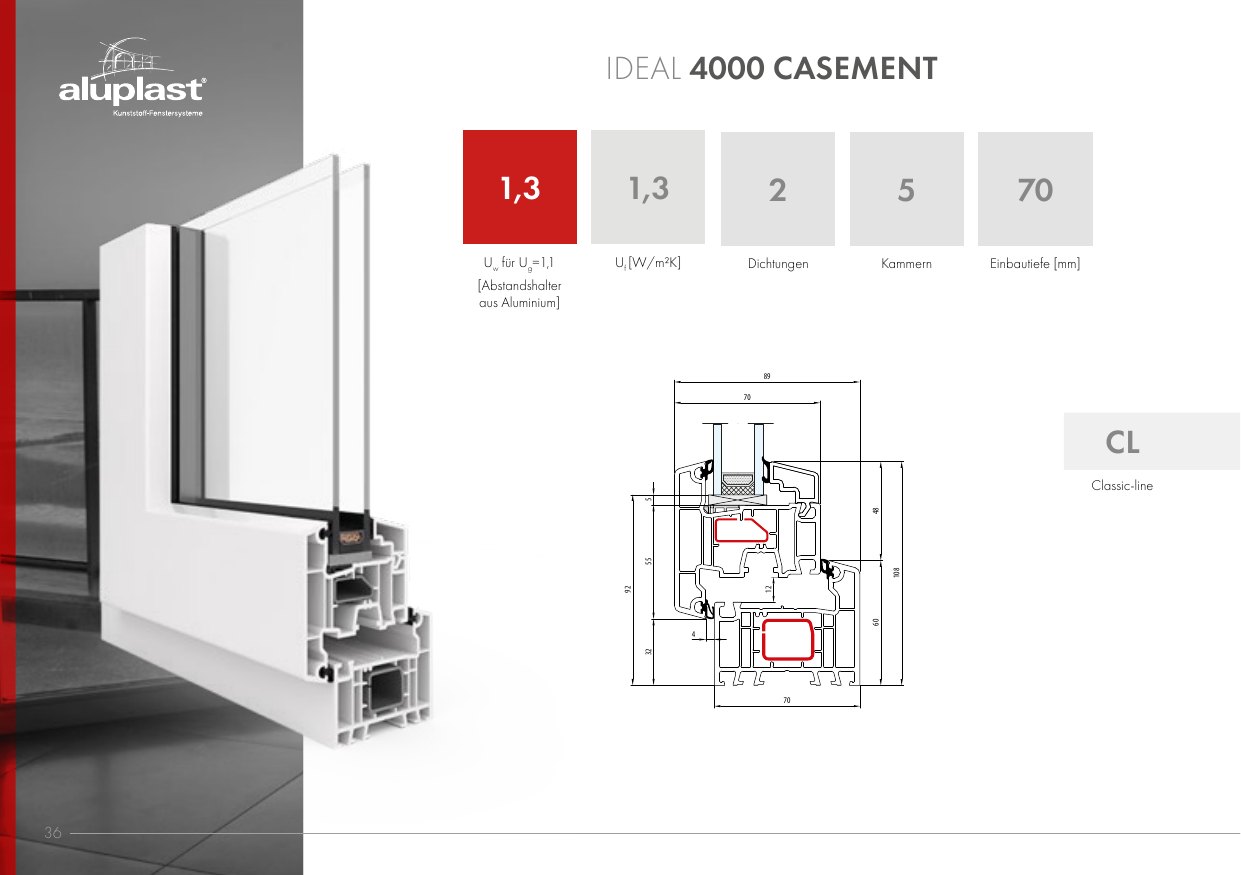Click the Einbautiefe [mm] label
The width and height of the screenshot is (1241, 875).
[1035, 265]
